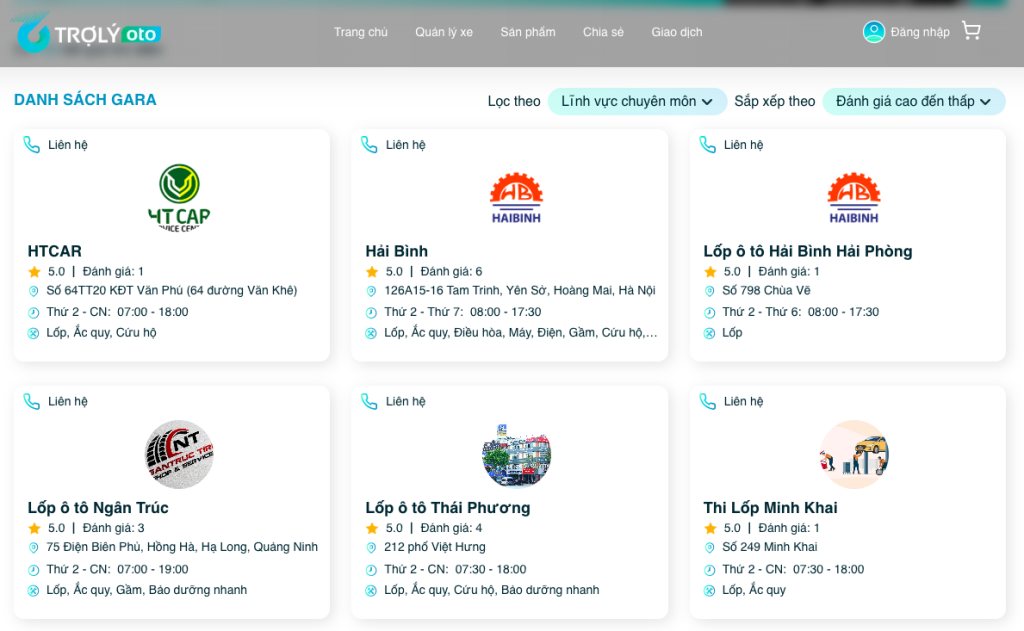Open the shopping cart icon
The width and height of the screenshot is (1024, 631).
(971, 31)
